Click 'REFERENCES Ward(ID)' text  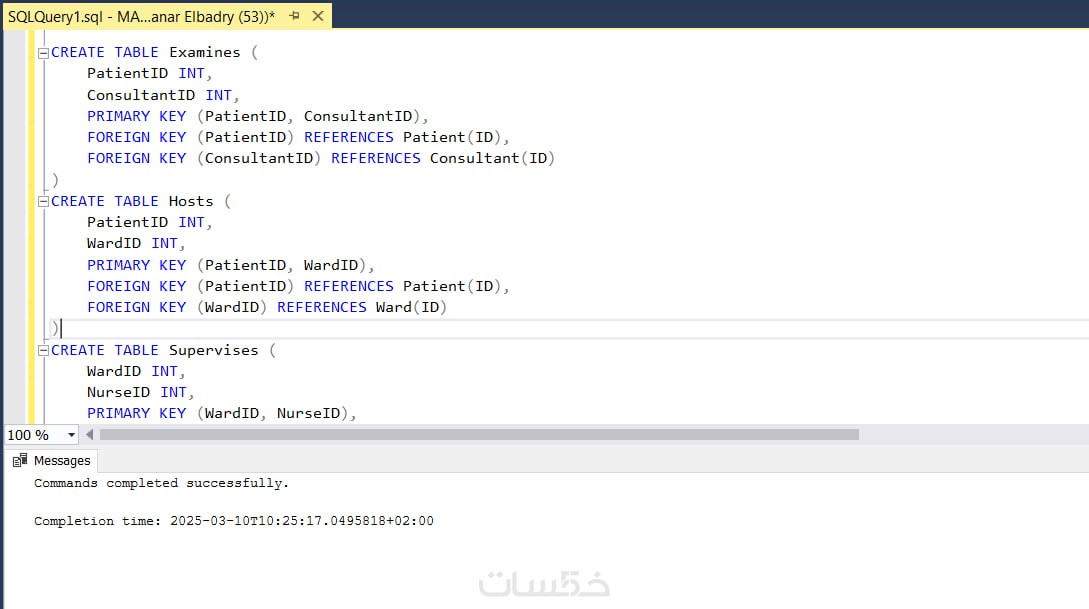[x=362, y=308]
